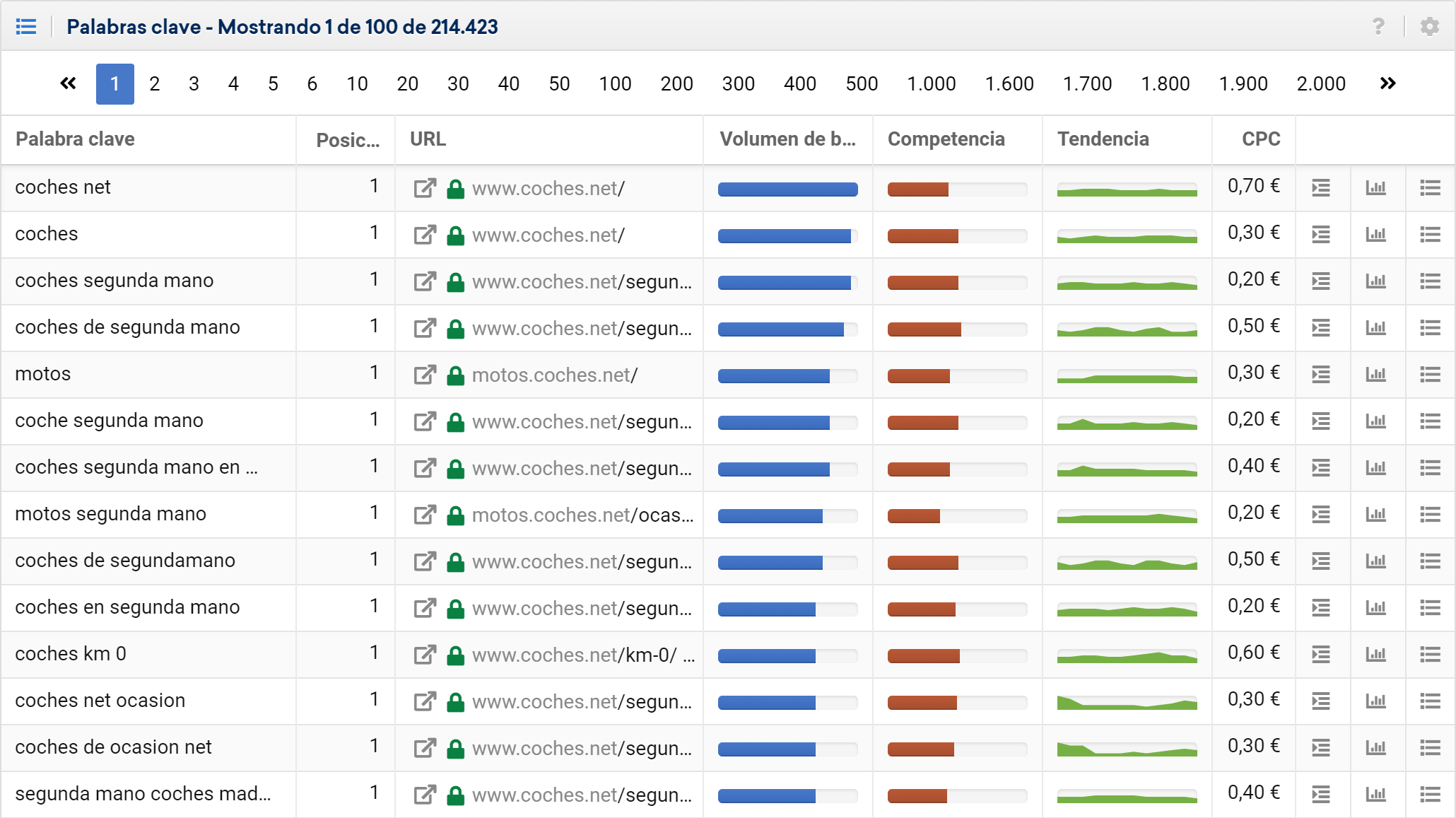Click bullet list icon in 'coches segunda mano' row
The width and height of the screenshot is (1456, 818).
pos(1430,281)
